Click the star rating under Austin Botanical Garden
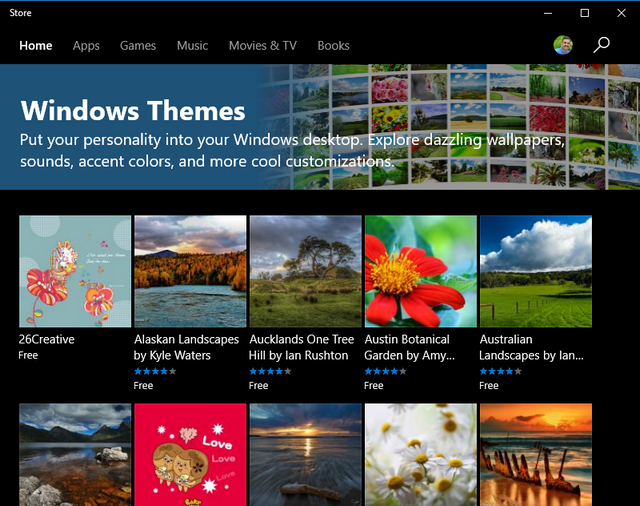The image size is (640, 506). point(385,371)
